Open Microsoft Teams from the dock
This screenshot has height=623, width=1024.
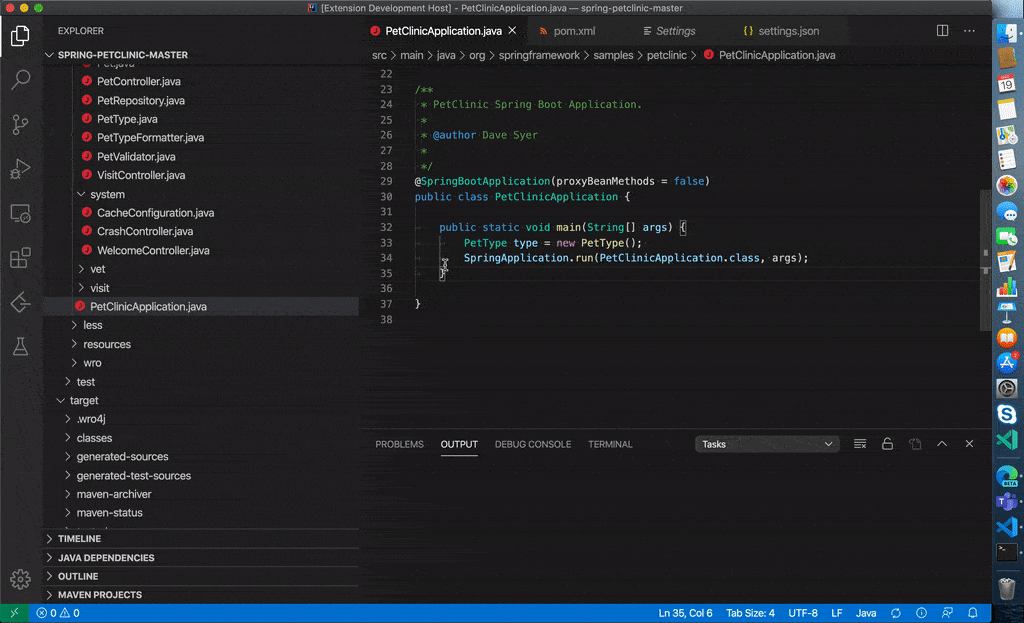pyautogui.click(x=1006, y=502)
